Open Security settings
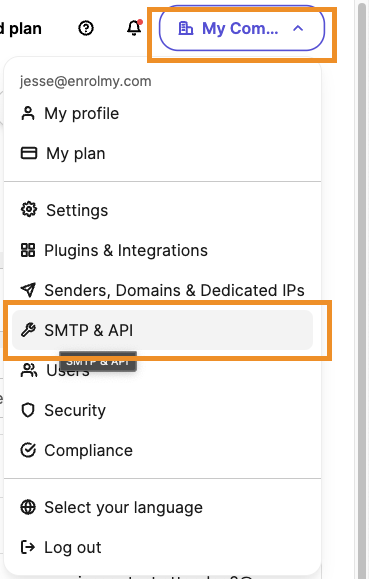This screenshot has width=369, height=579. (163, 410)
